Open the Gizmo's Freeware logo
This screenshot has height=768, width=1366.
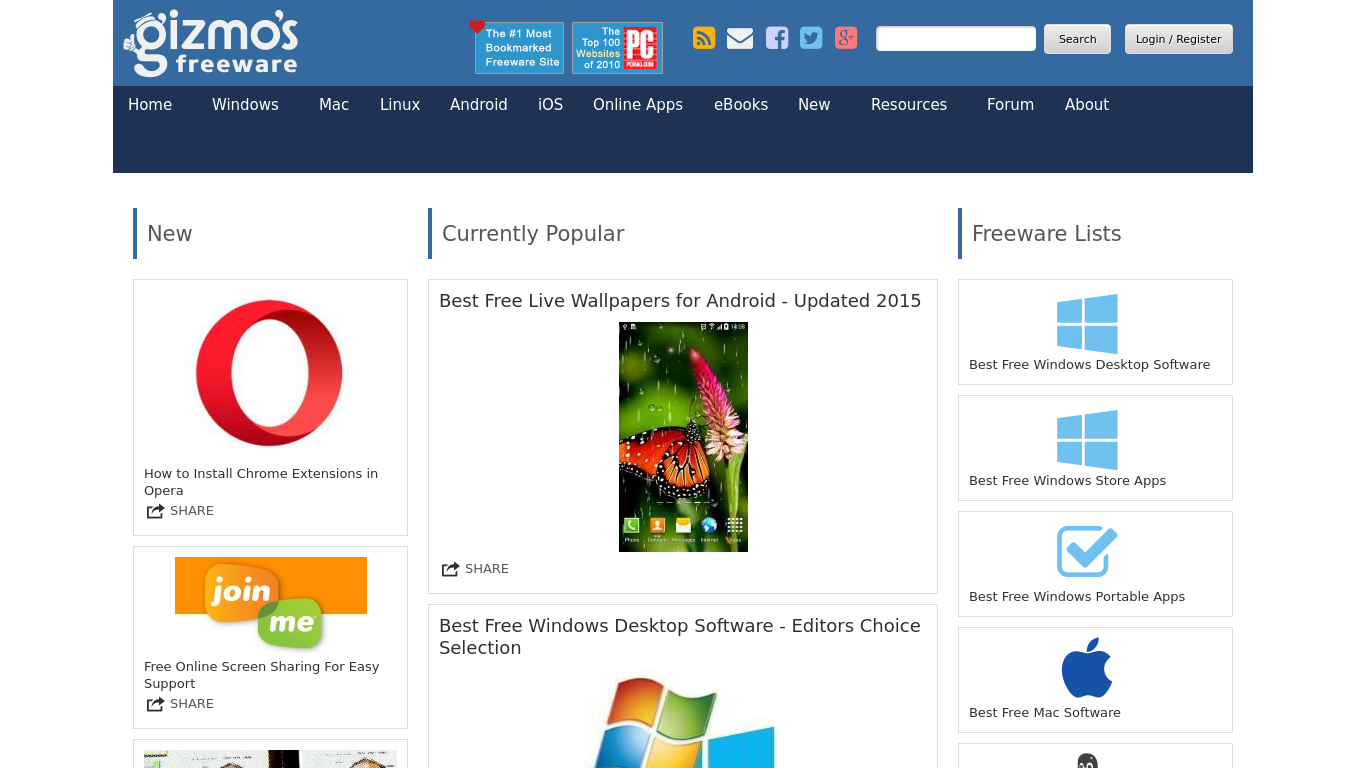point(211,43)
